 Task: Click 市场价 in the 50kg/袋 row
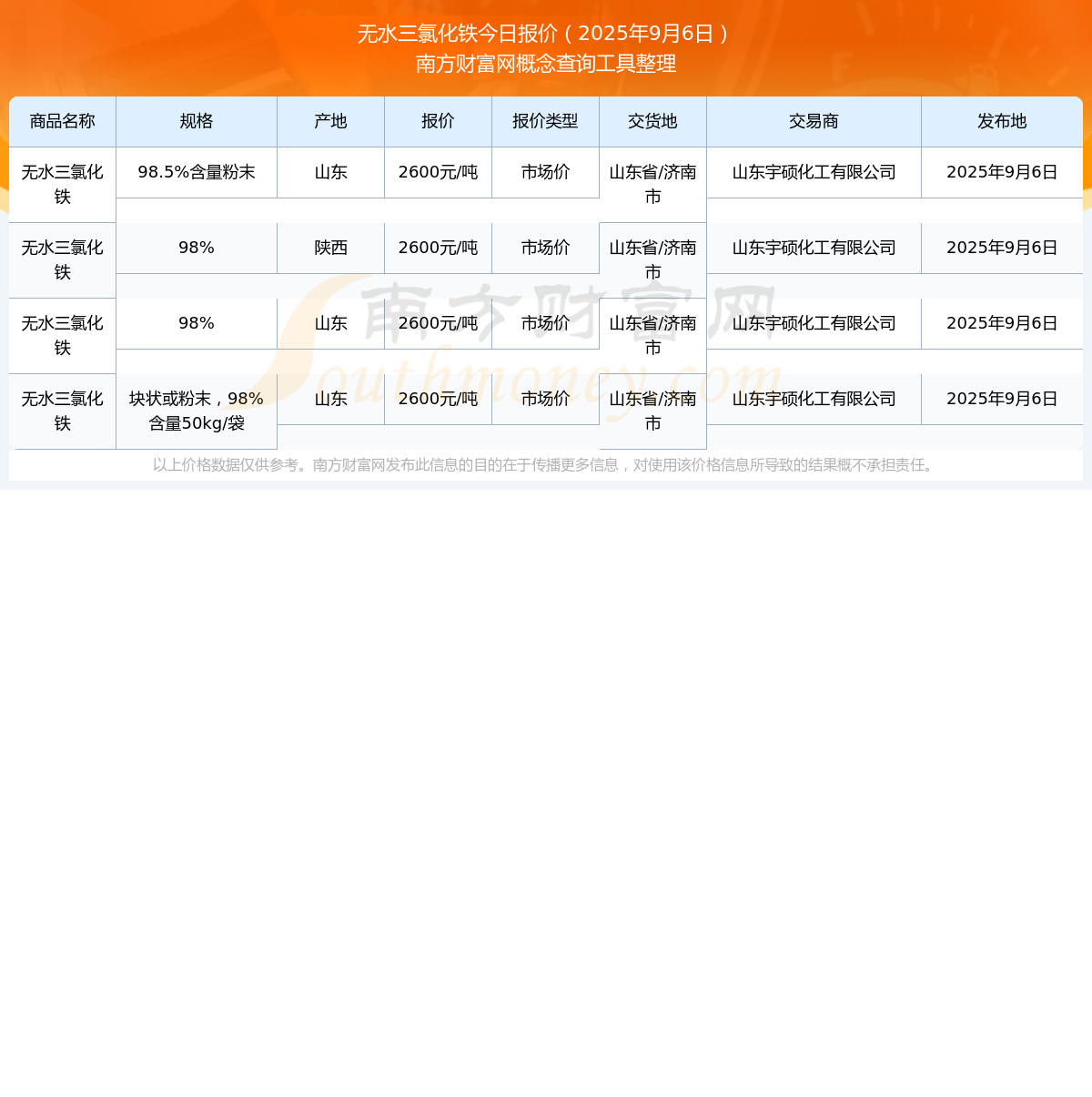click(x=546, y=399)
